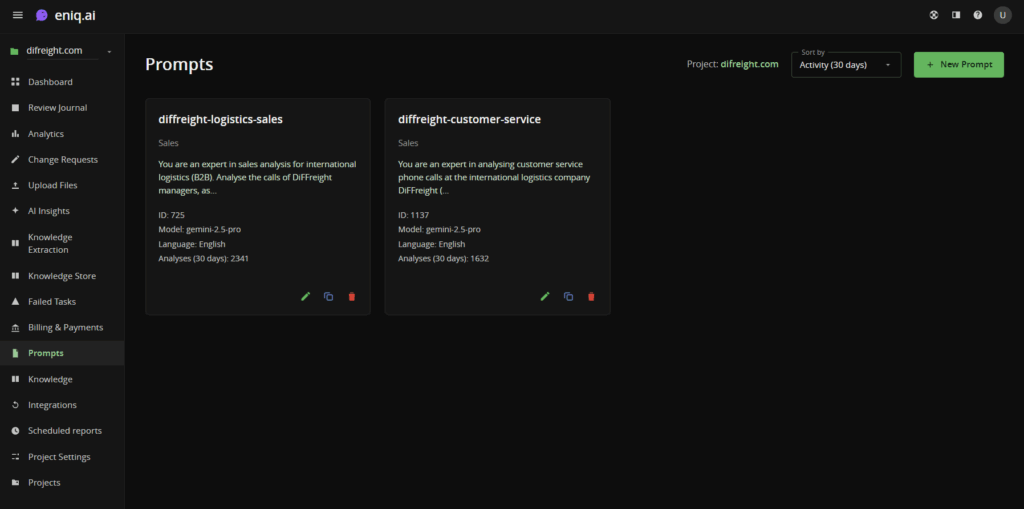1024x509 pixels.
Task: Follow the difreight.com project link
Action: (x=749, y=64)
